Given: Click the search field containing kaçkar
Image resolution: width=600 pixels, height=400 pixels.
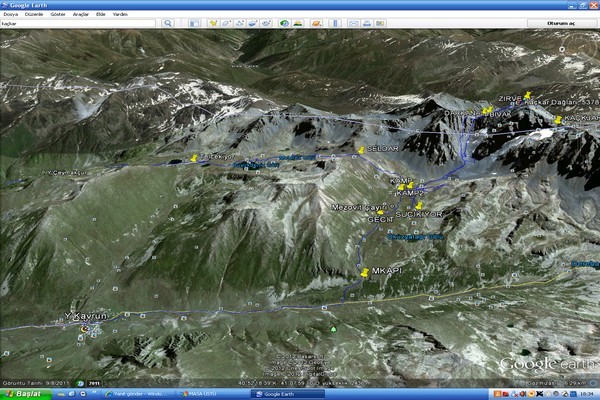Looking at the screenshot, I should pyautogui.click(x=80, y=22).
